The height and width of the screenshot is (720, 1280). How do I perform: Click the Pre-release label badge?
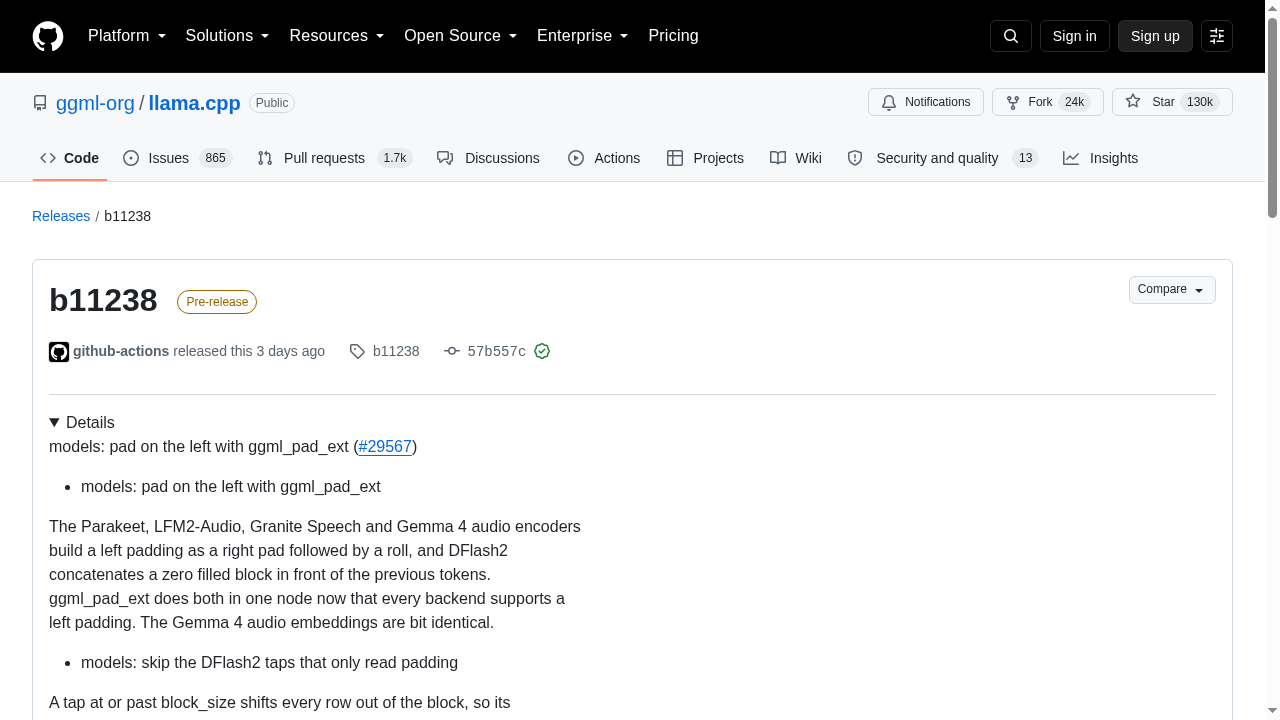coord(217,302)
